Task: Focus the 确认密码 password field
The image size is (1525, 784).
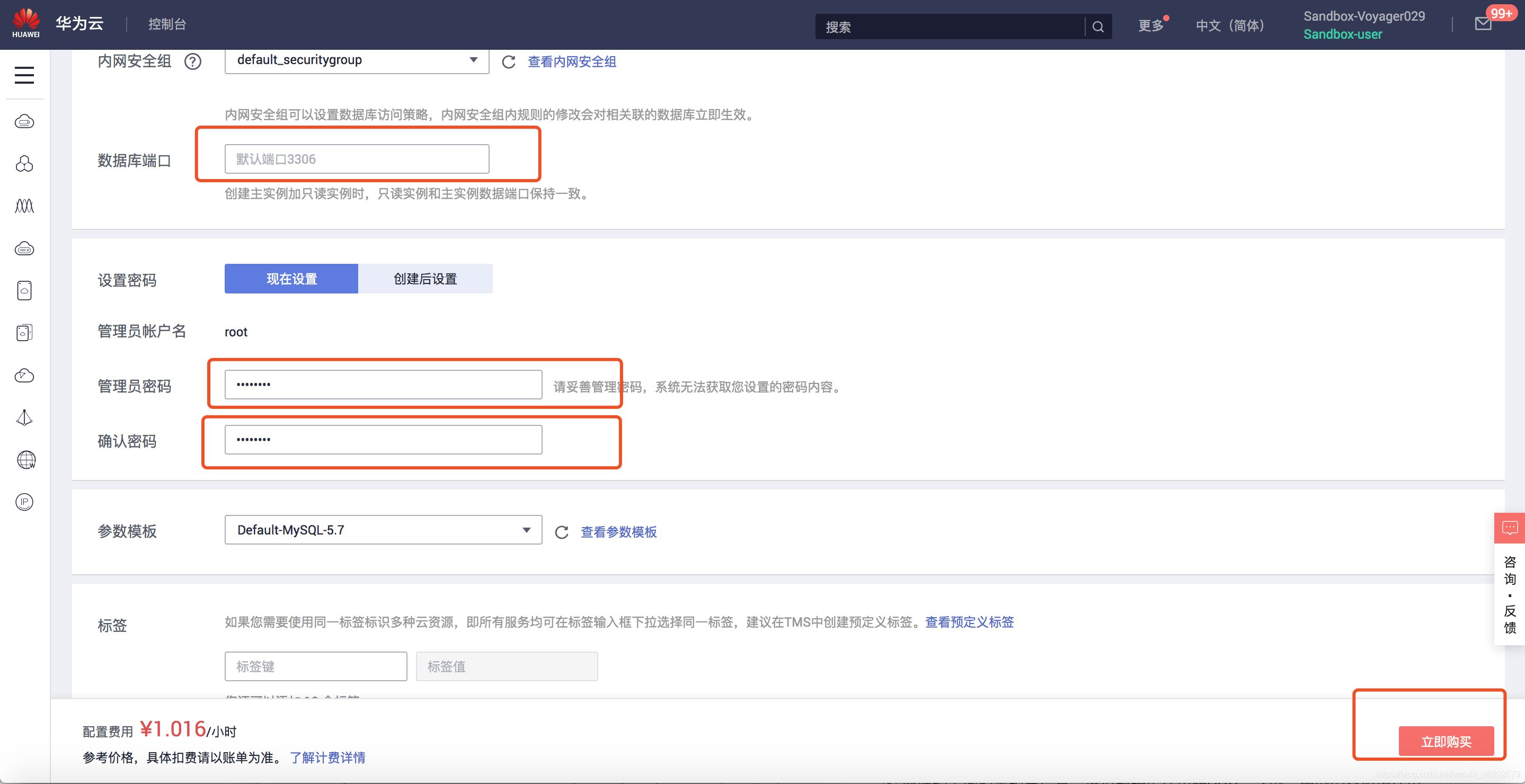Action: (x=383, y=440)
